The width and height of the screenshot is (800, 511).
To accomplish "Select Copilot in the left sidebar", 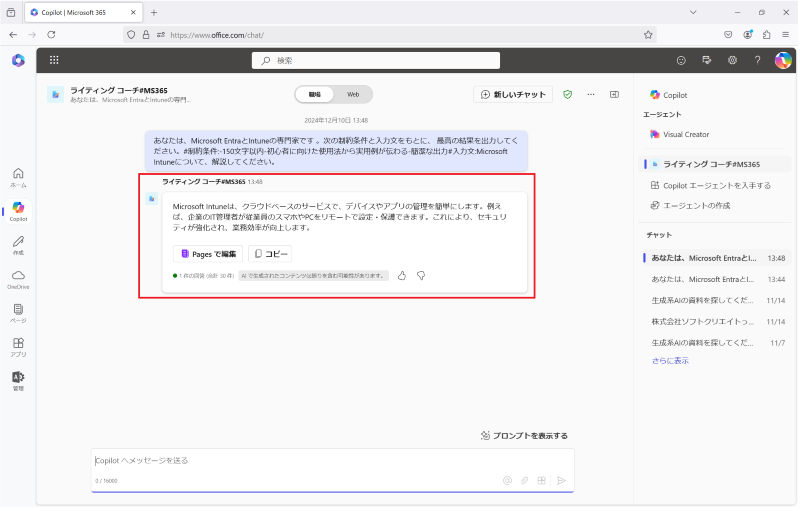I will (18, 211).
